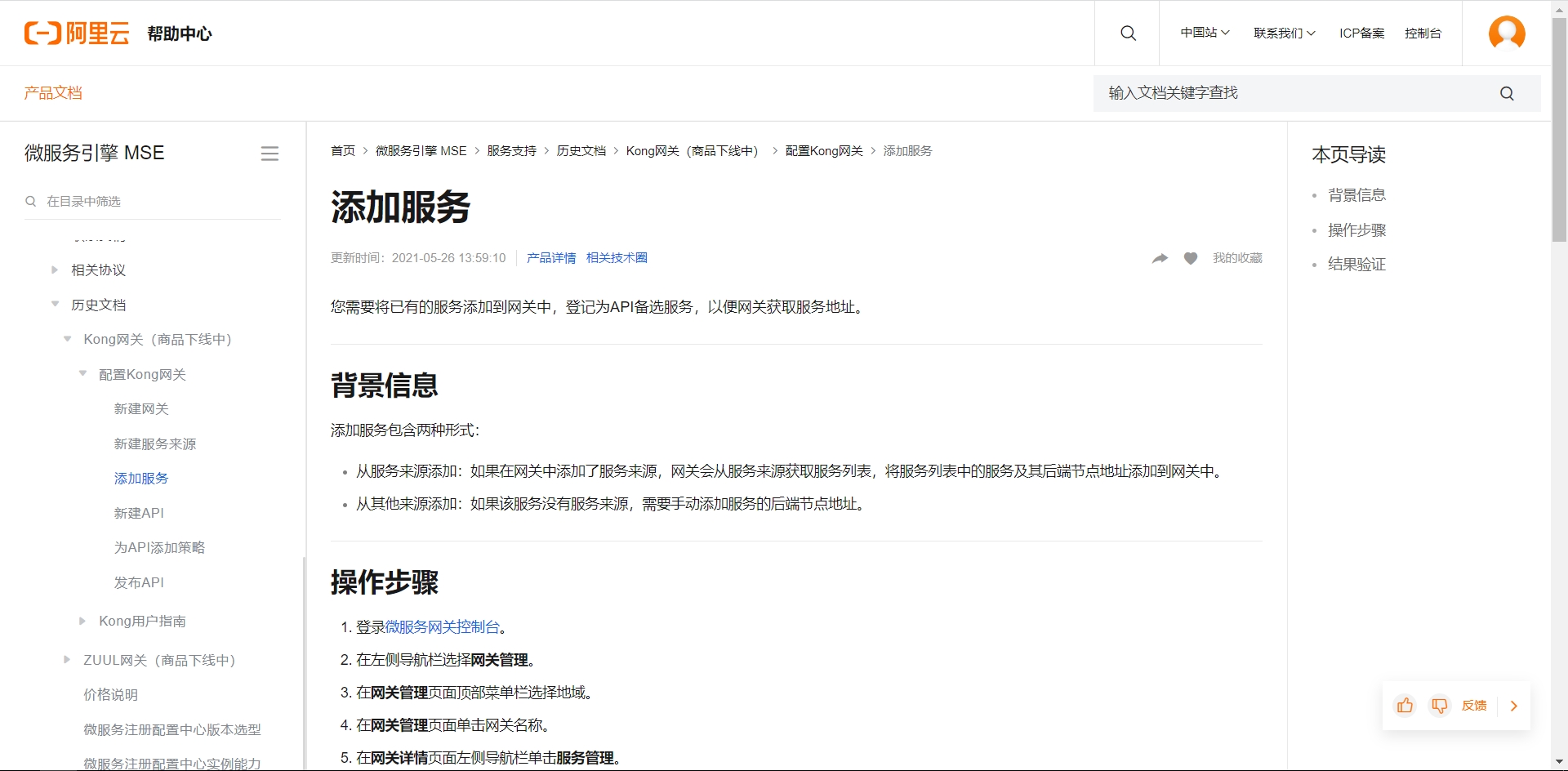The width and height of the screenshot is (1568, 771).
Task: Open 新建API in the sidebar
Action: click(x=139, y=513)
